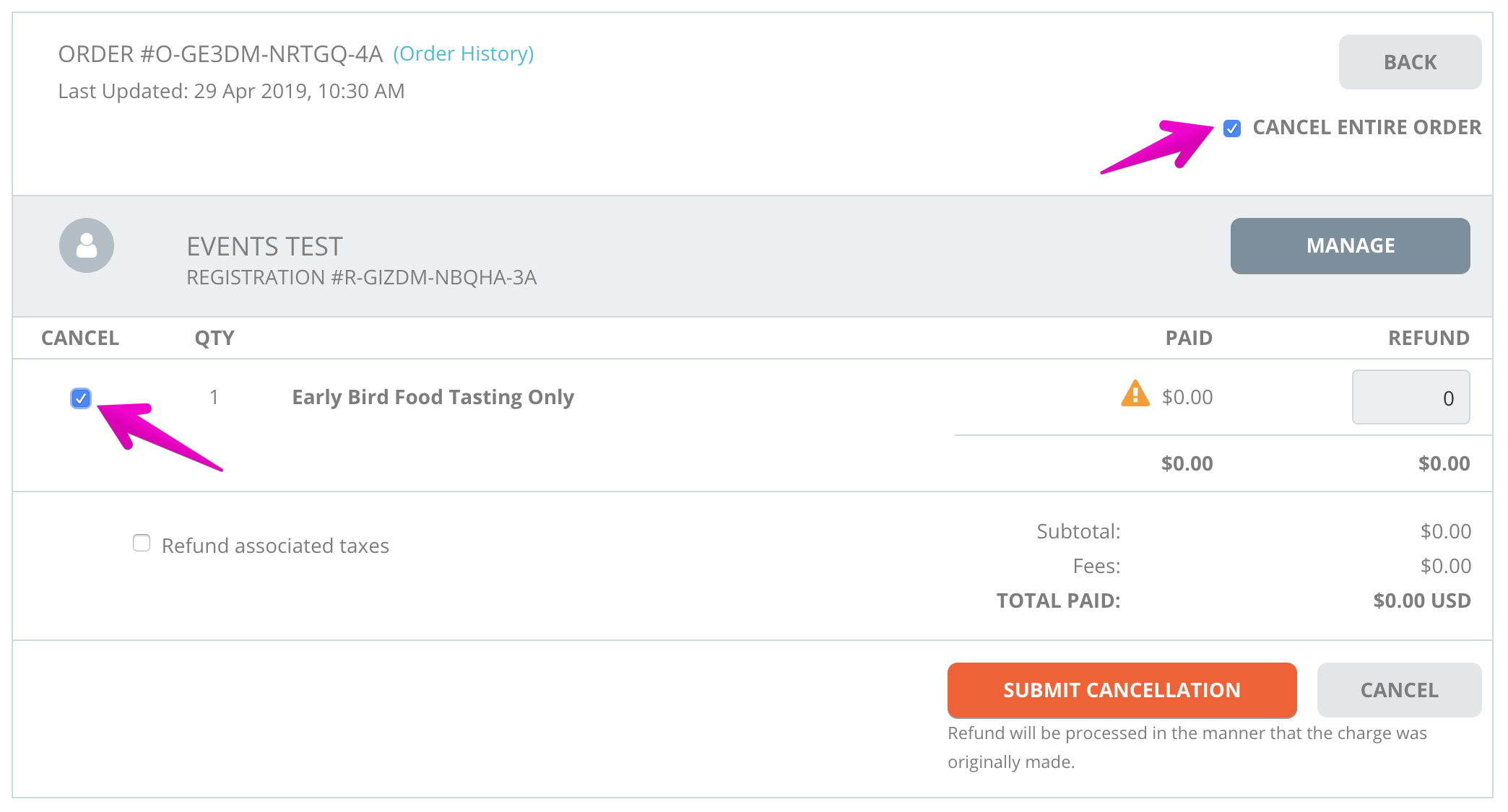Click the Events Test registrant name
Image resolution: width=1508 pixels, height=812 pixels.
[x=264, y=247]
